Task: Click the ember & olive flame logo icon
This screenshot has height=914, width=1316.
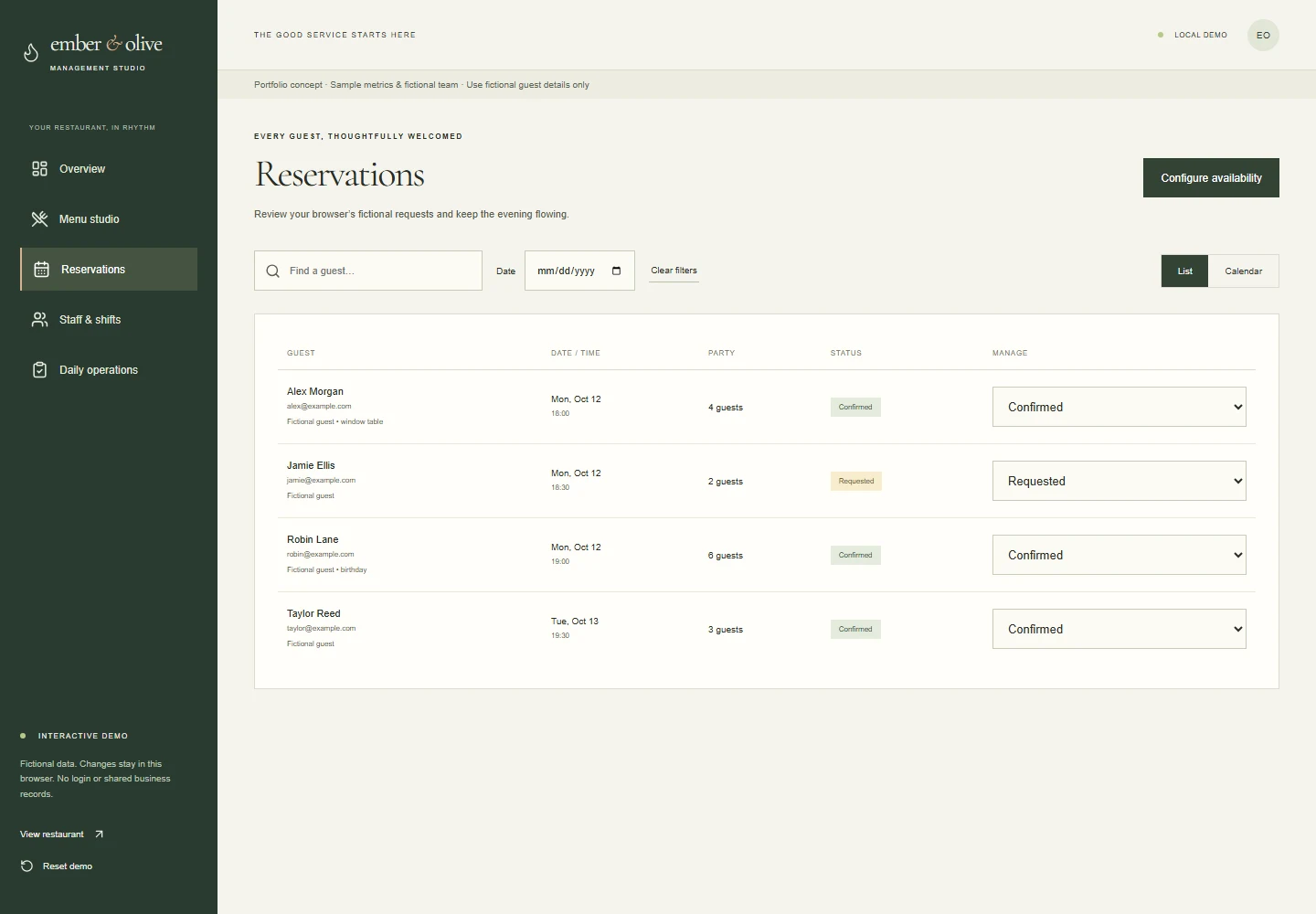Action: [x=31, y=52]
